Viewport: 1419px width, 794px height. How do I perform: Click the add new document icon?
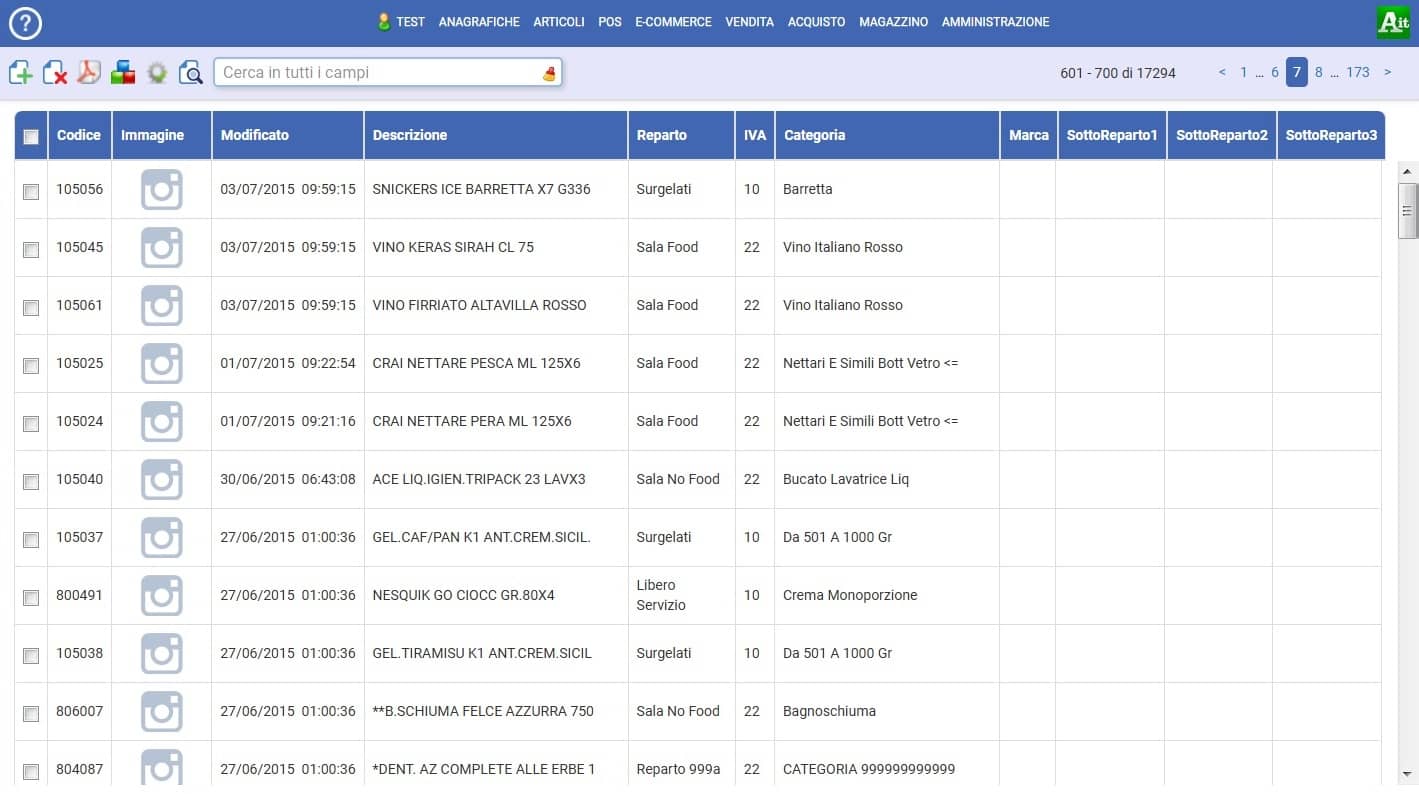(x=21, y=72)
